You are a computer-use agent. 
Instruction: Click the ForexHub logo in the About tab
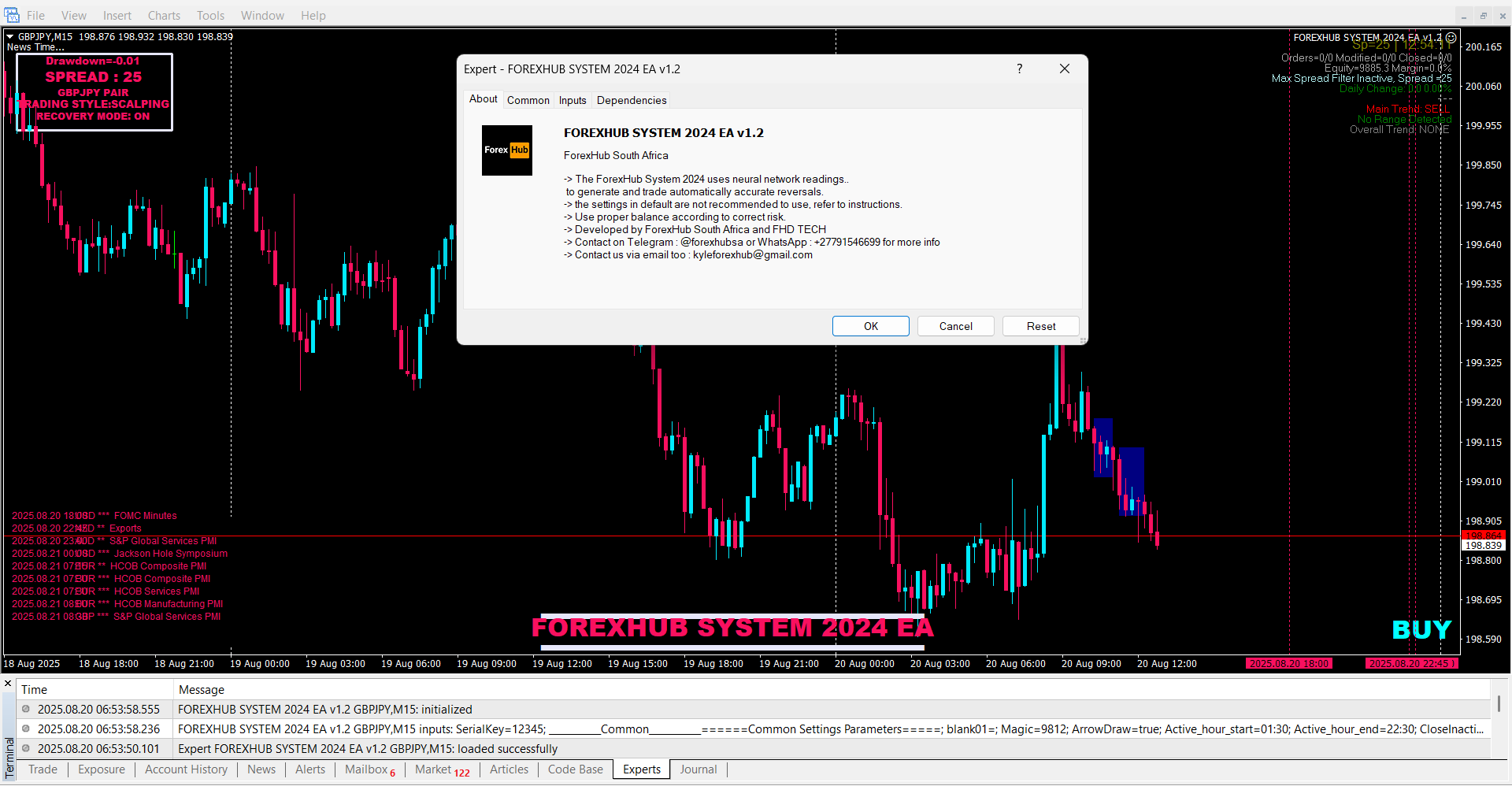pos(507,150)
